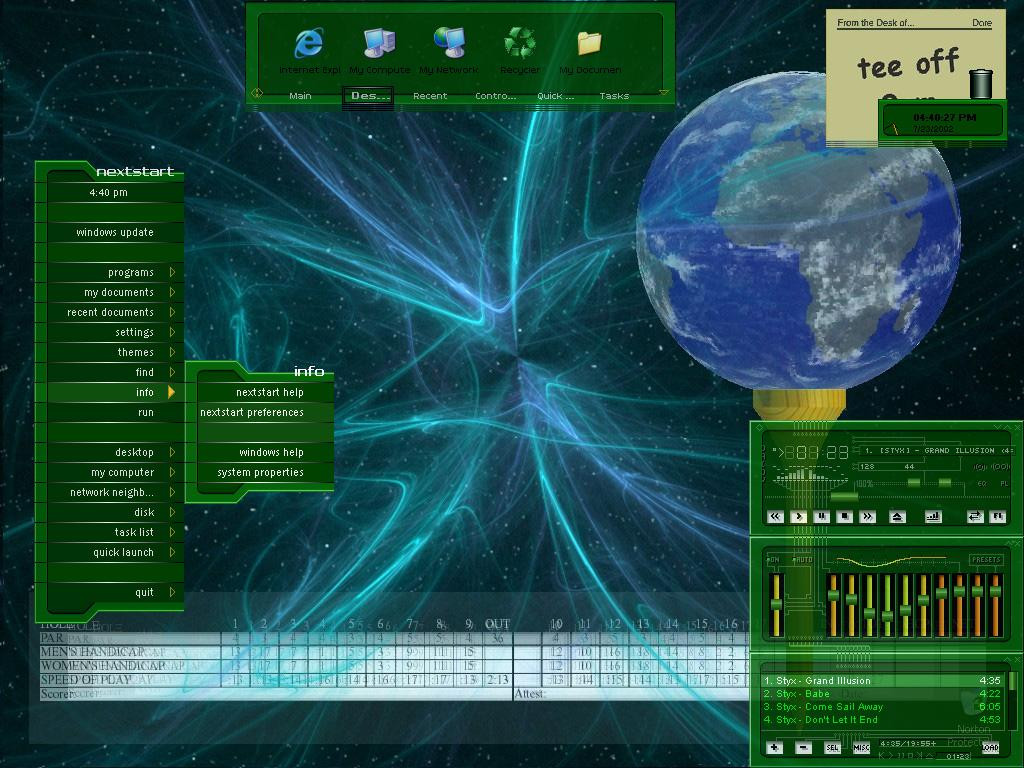This screenshot has width=1024, height=768.
Task: Open the My Network icon in top dock
Action: (449, 42)
